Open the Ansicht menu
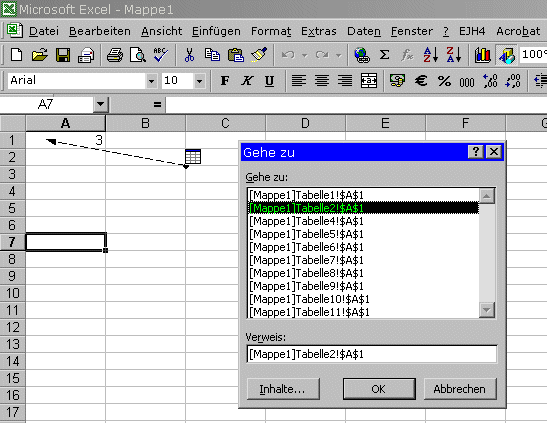The height and width of the screenshot is (423, 547). (162, 31)
